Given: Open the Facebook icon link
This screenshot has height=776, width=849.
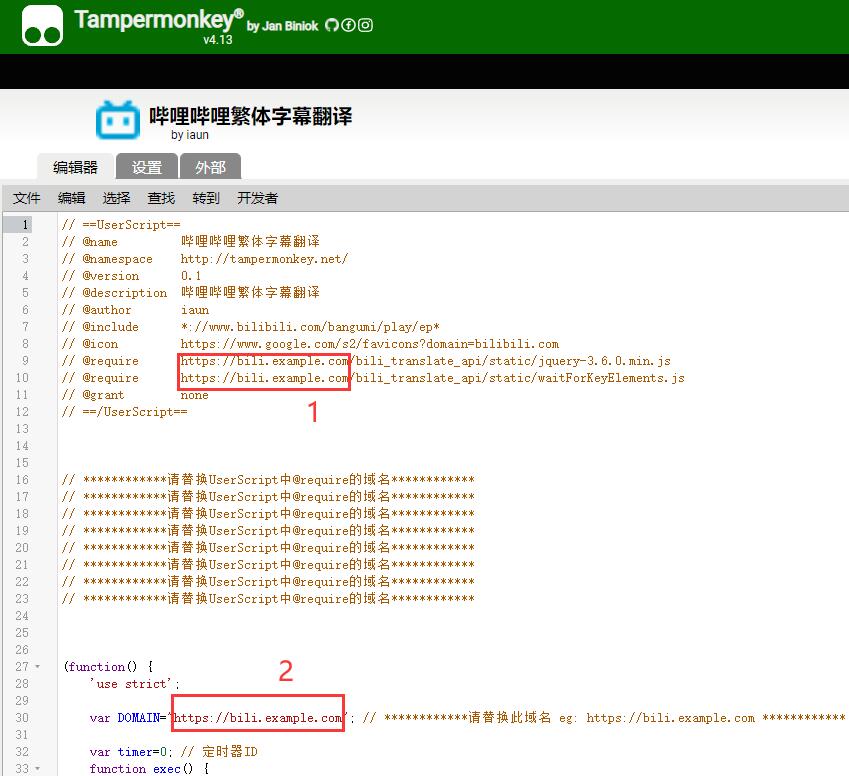Looking at the screenshot, I should click(348, 26).
